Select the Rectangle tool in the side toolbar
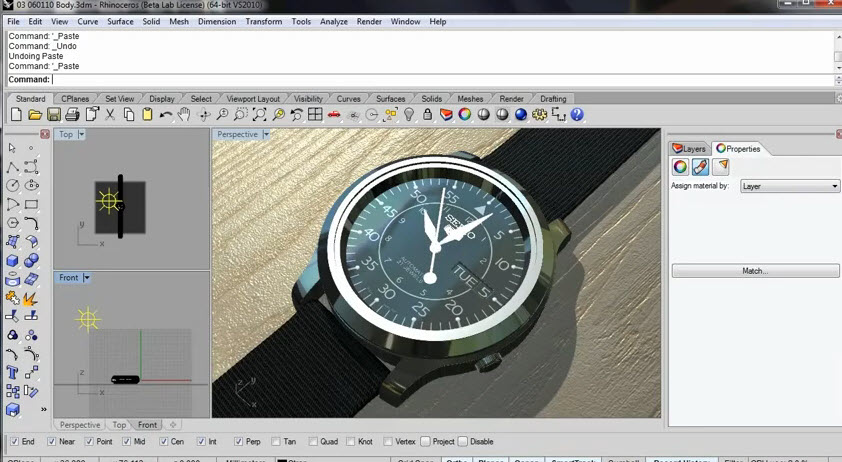Image resolution: width=842 pixels, height=462 pixels. point(31,205)
